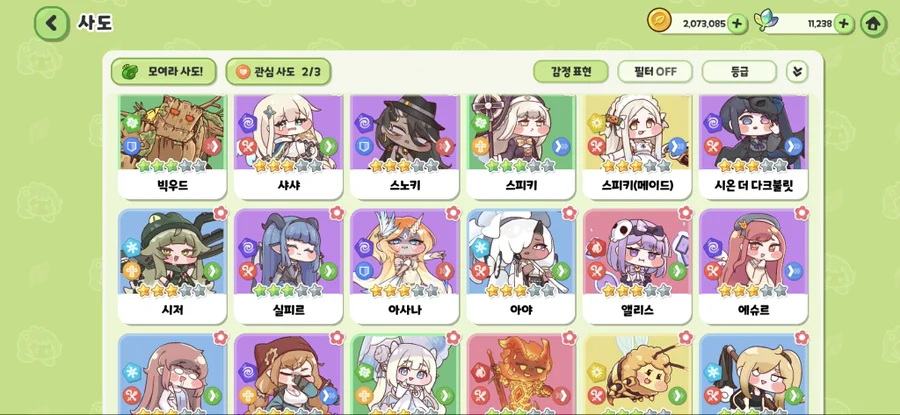The height and width of the screenshot is (415, 900).
Task: Click the rainbow feather currency icon
Action: coord(764,22)
